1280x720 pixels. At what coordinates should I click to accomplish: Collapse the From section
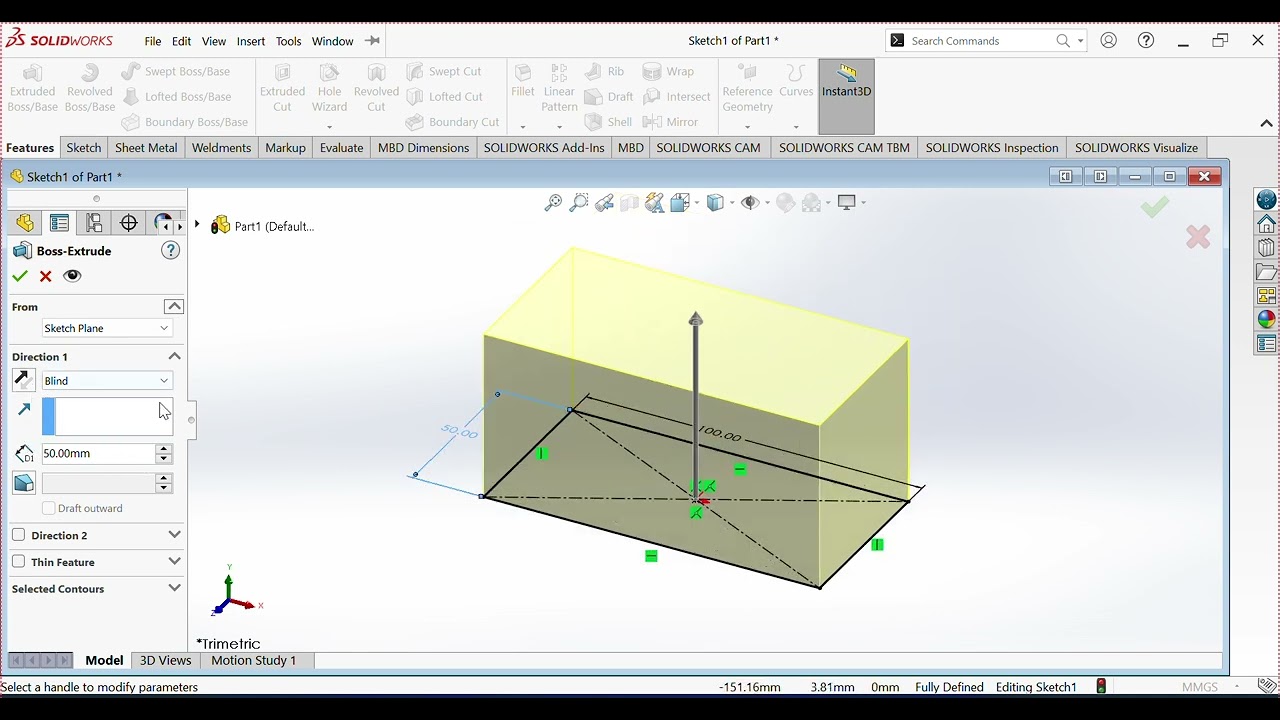(x=174, y=306)
